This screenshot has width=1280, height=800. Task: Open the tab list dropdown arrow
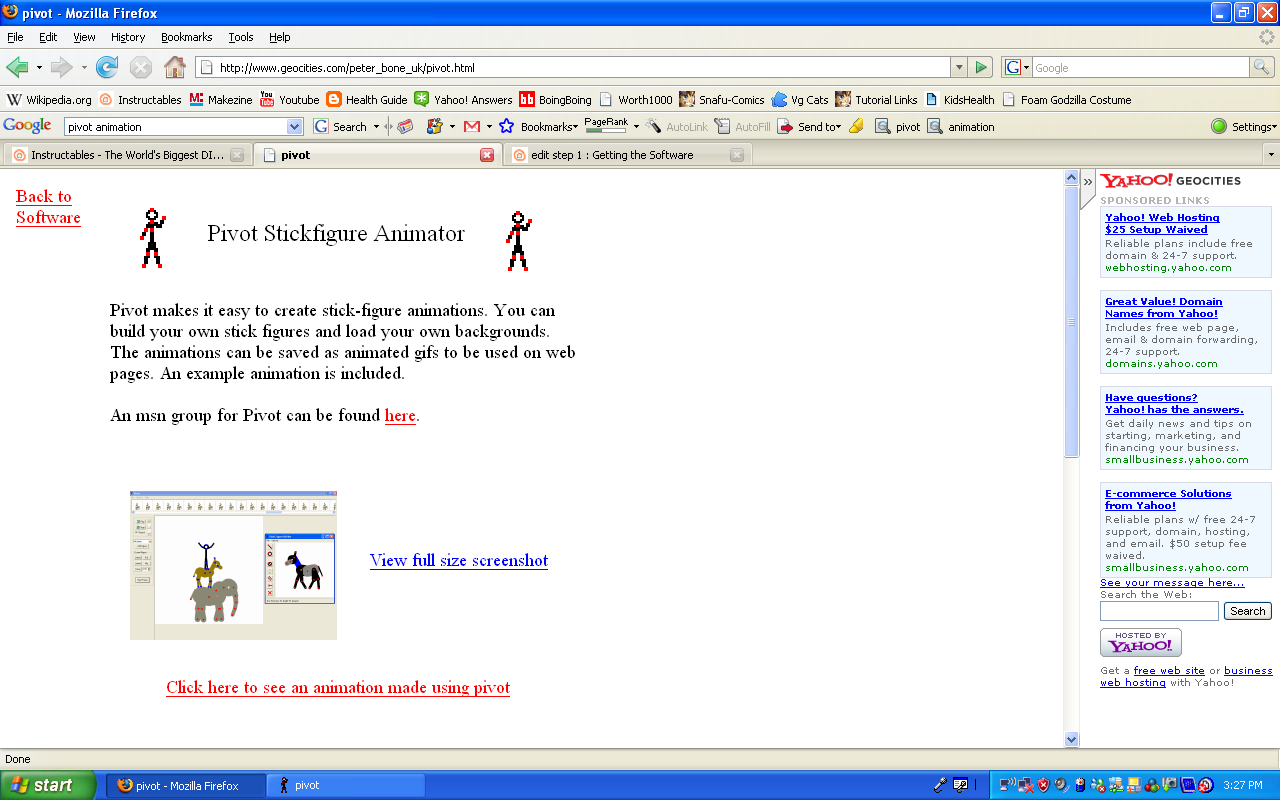pyautogui.click(x=1271, y=155)
